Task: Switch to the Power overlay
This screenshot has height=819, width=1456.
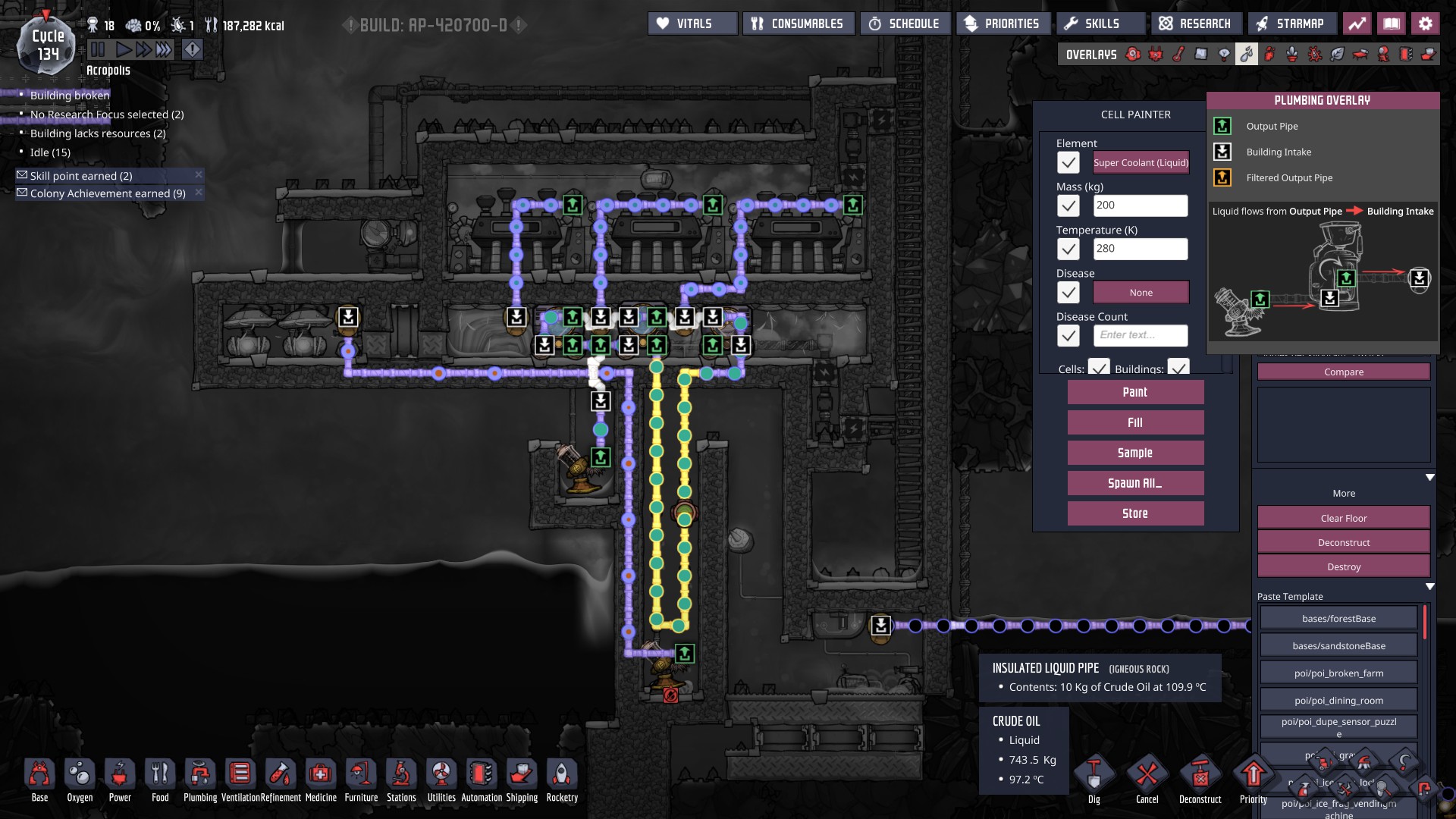Action: tap(1156, 54)
